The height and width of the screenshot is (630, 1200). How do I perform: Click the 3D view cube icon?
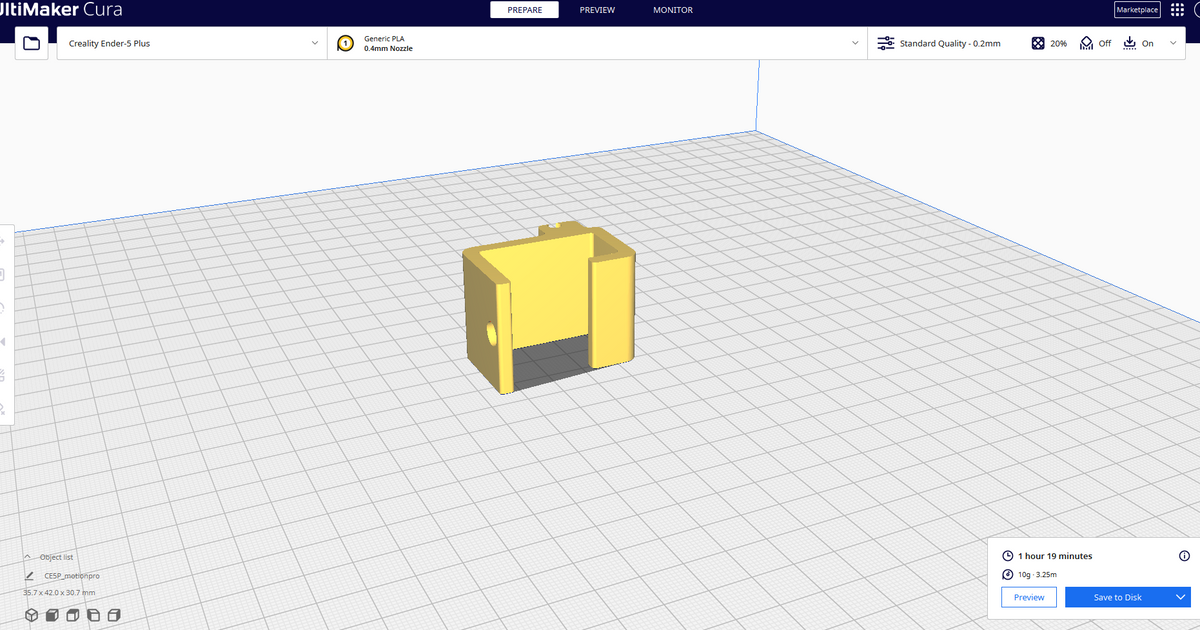31,615
